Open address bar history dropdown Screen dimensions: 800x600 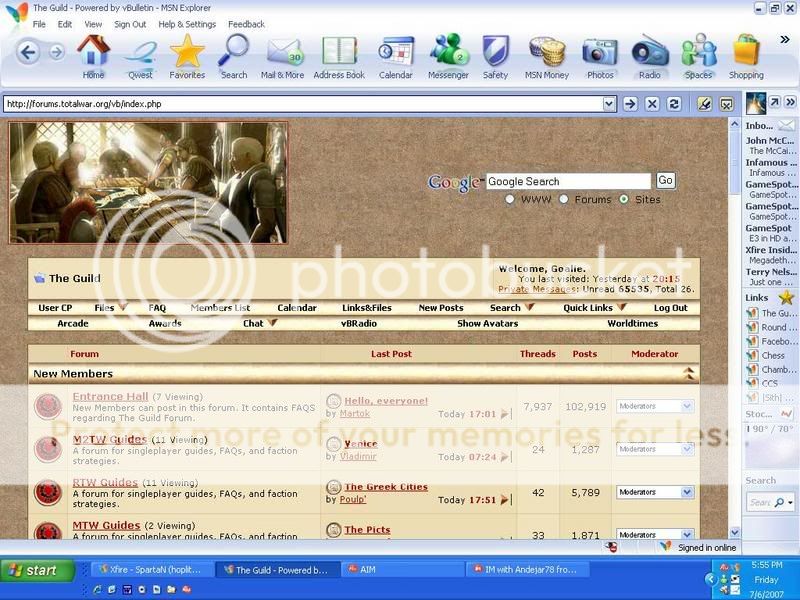(x=609, y=104)
